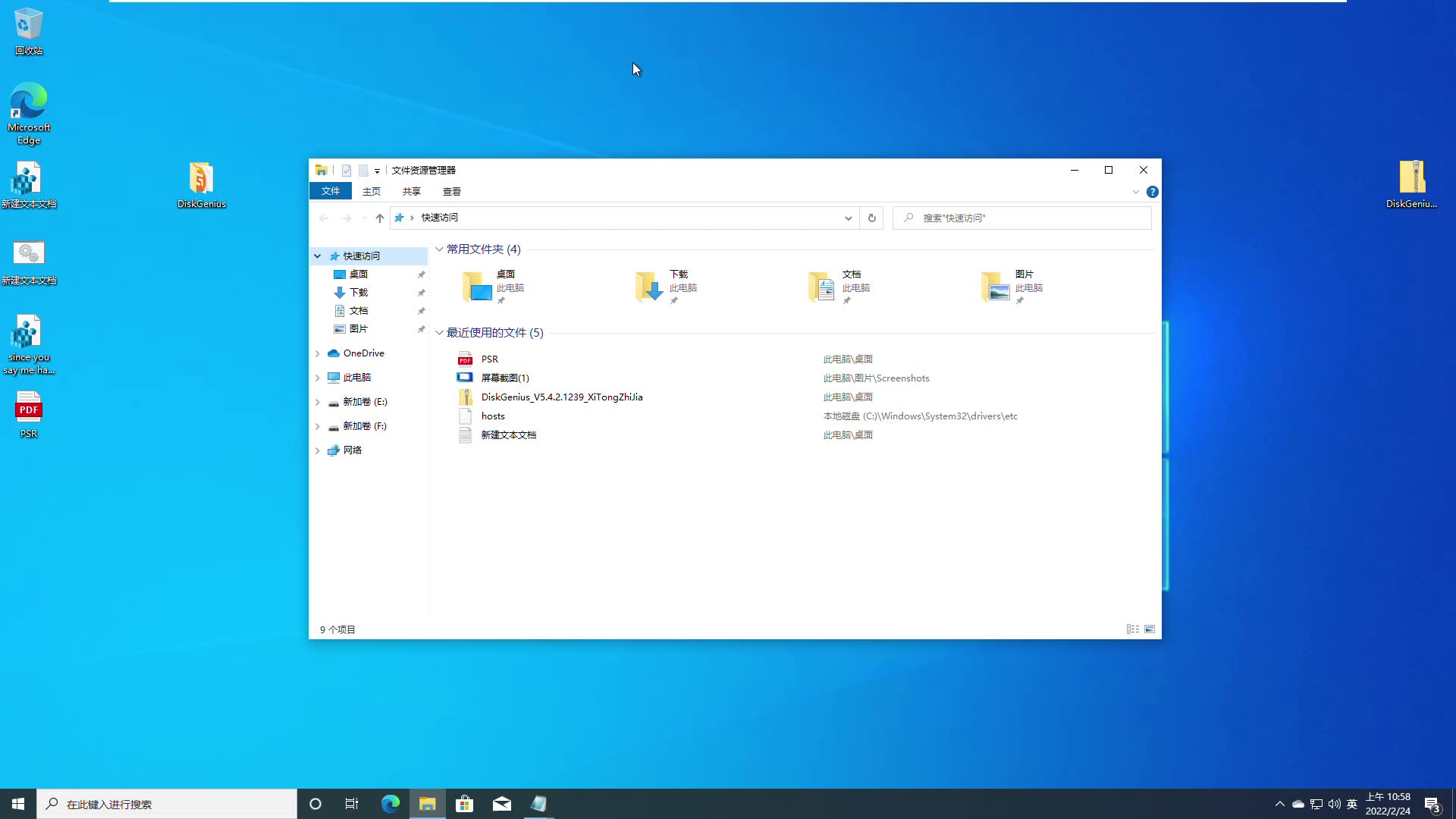Viewport: 1456px width, 819px height.
Task: Open the hosts file from recent files
Action: click(493, 416)
